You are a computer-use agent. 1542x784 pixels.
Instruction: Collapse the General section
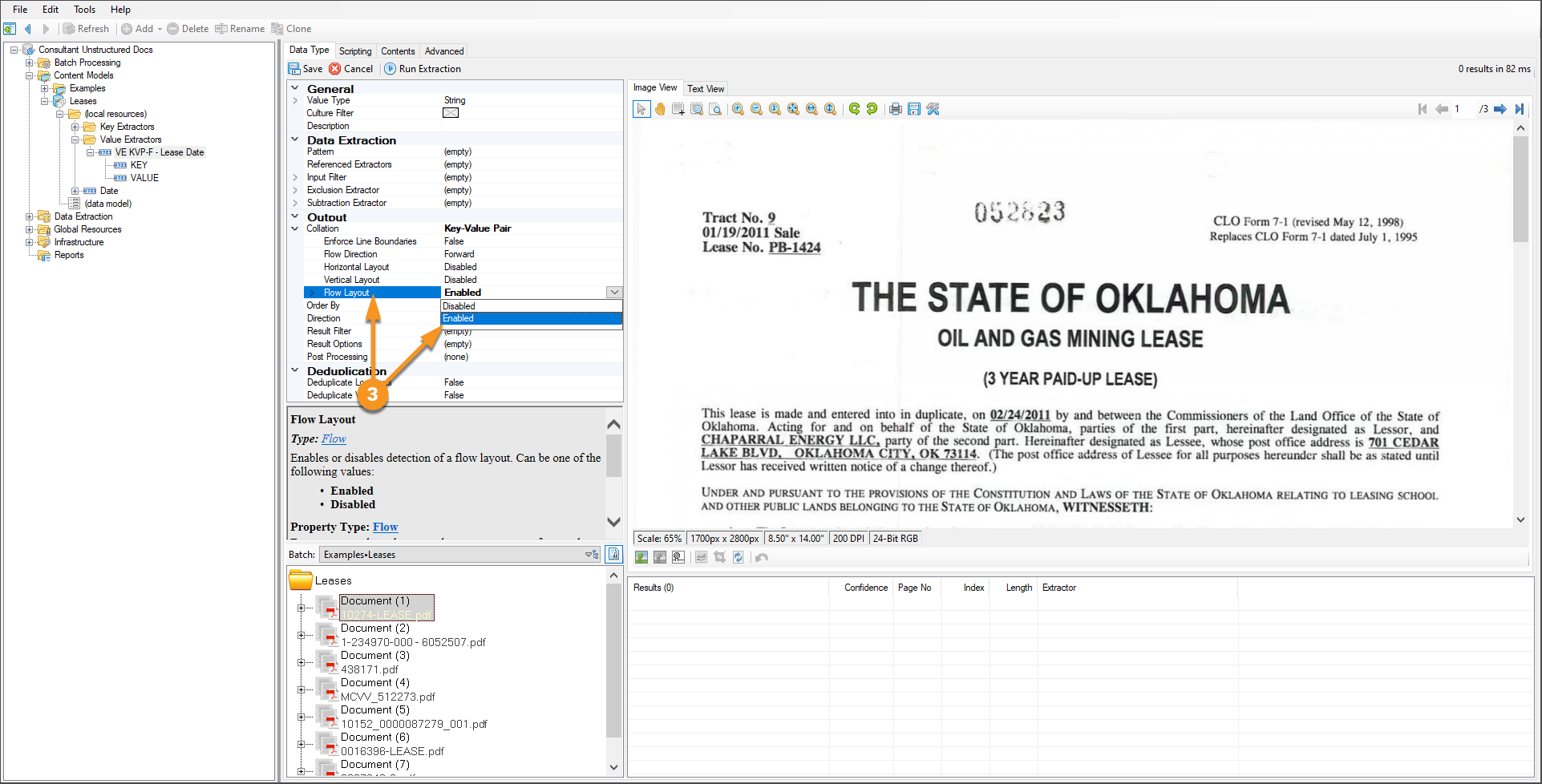pos(295,88)
